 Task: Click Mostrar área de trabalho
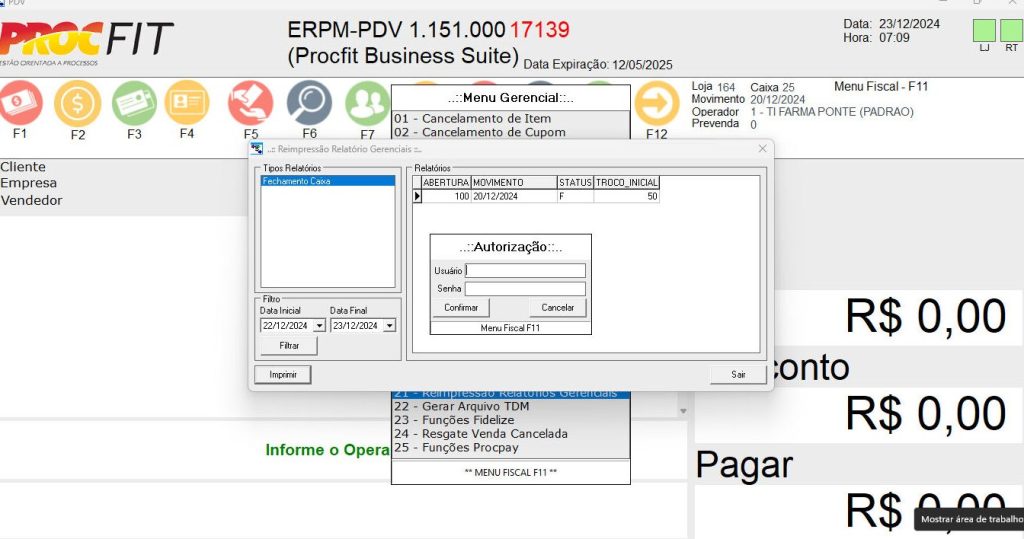tap(971, 519)
